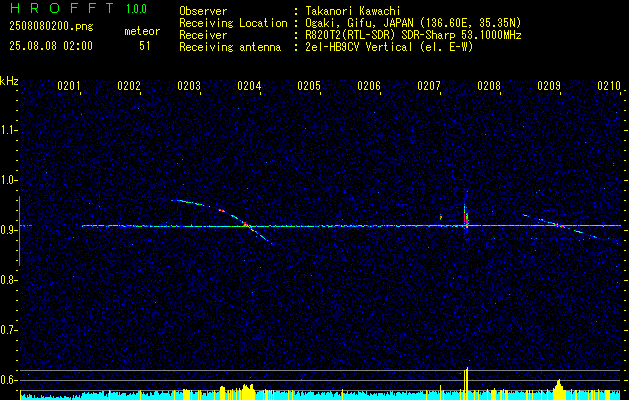Click the 0210 time marker
The image size is (629, 400).
[609, 86]
